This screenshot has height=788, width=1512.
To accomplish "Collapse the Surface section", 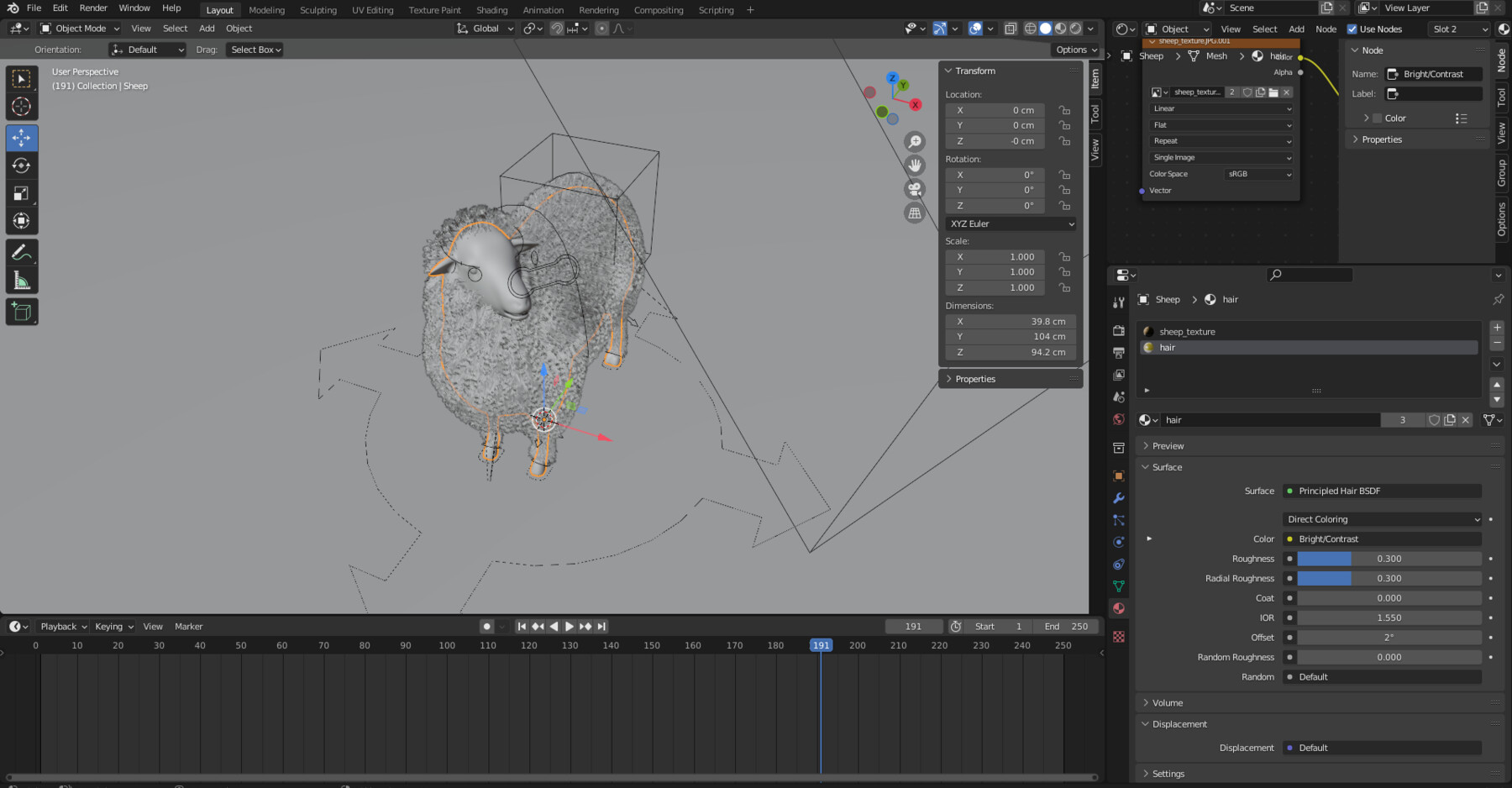I will pyautogui.click(x=1167, y=466).
